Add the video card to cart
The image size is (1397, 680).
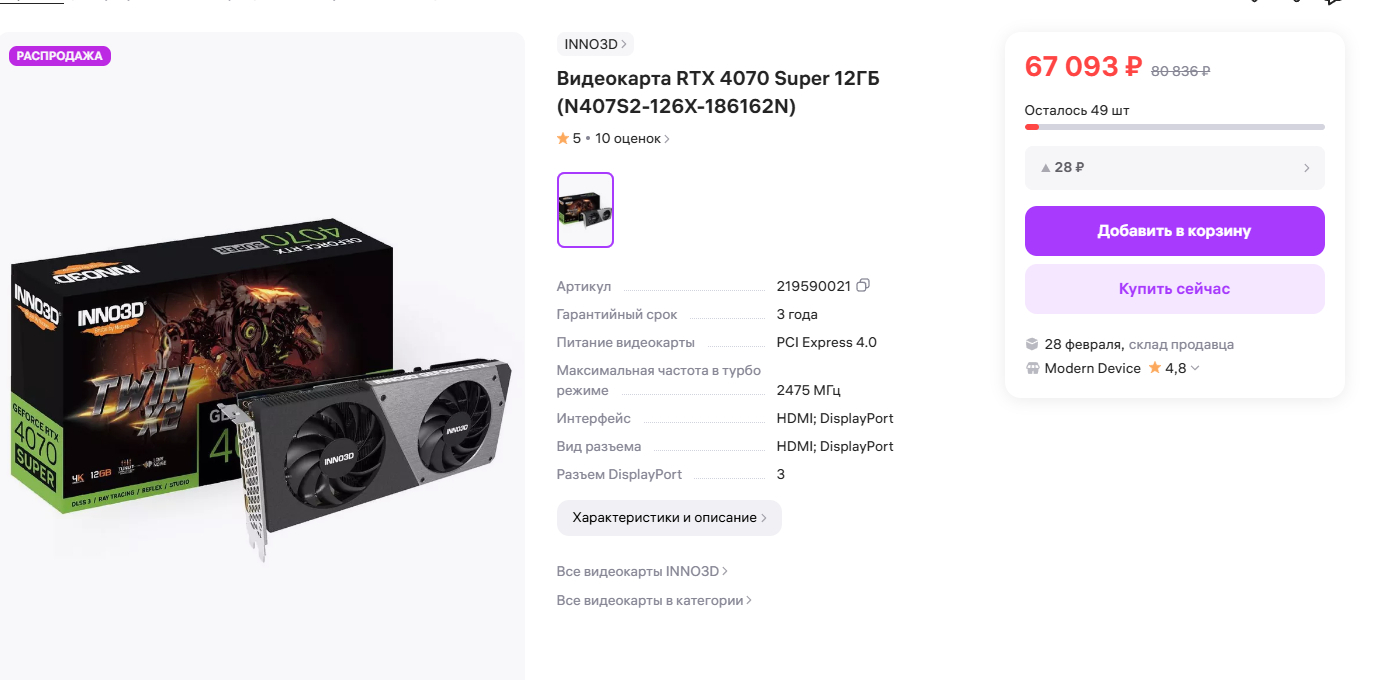point(1174,231)
